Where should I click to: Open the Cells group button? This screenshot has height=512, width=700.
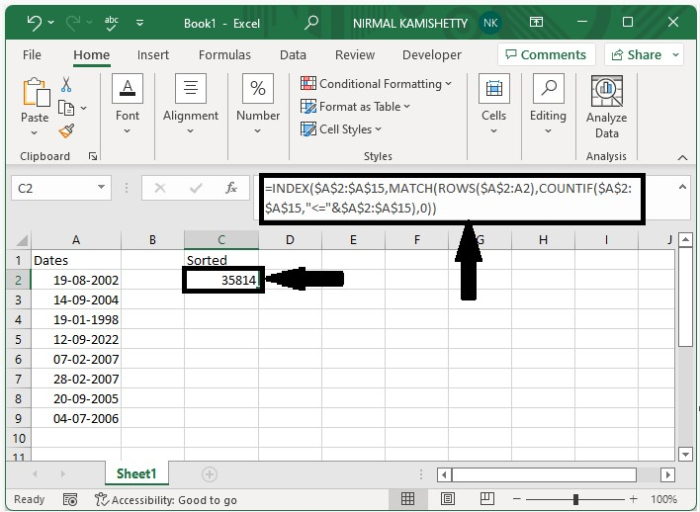coord(494,104)
